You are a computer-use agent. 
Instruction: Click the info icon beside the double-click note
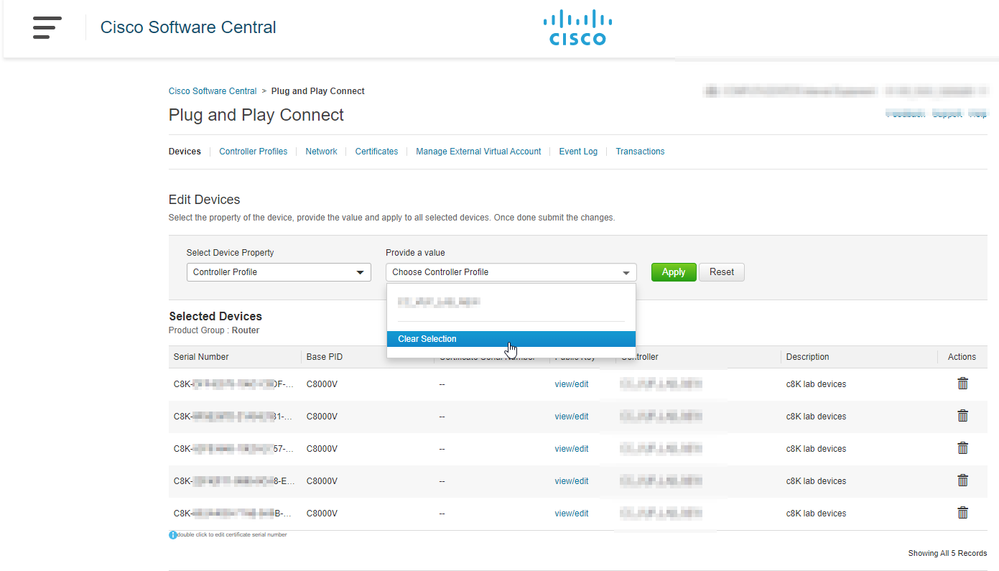click(173, 535)
